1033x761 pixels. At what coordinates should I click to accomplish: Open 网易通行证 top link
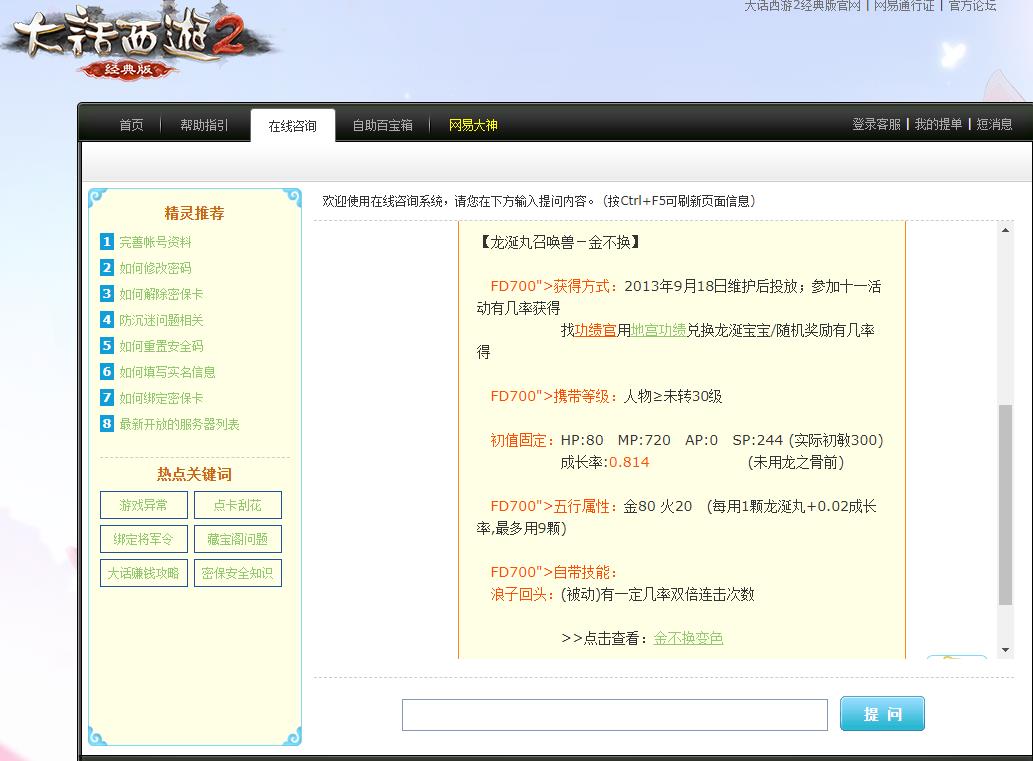click(x=904, y=6)
